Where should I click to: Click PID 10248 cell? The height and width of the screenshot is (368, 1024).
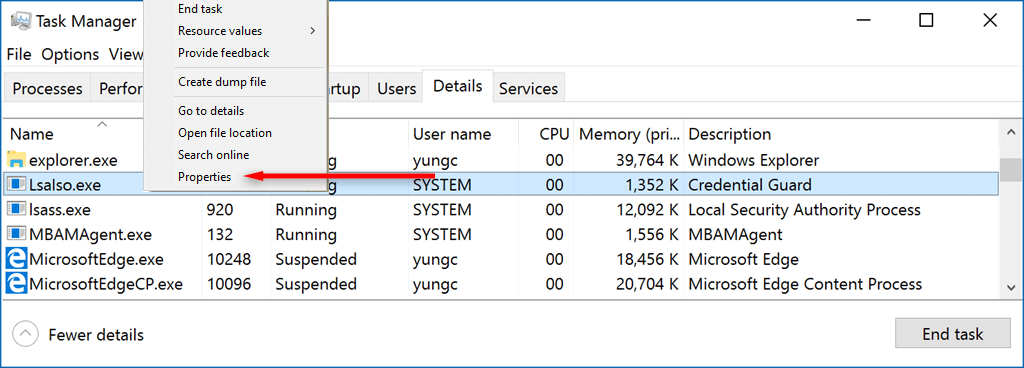[x=229, y=260]
